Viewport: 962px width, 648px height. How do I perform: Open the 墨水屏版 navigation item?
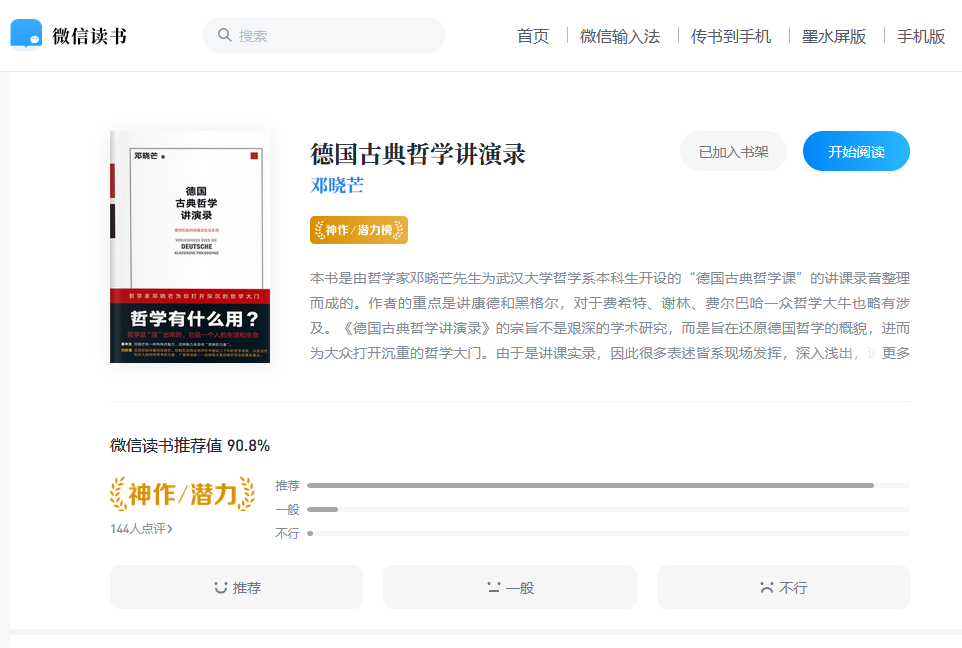[834, 36]
